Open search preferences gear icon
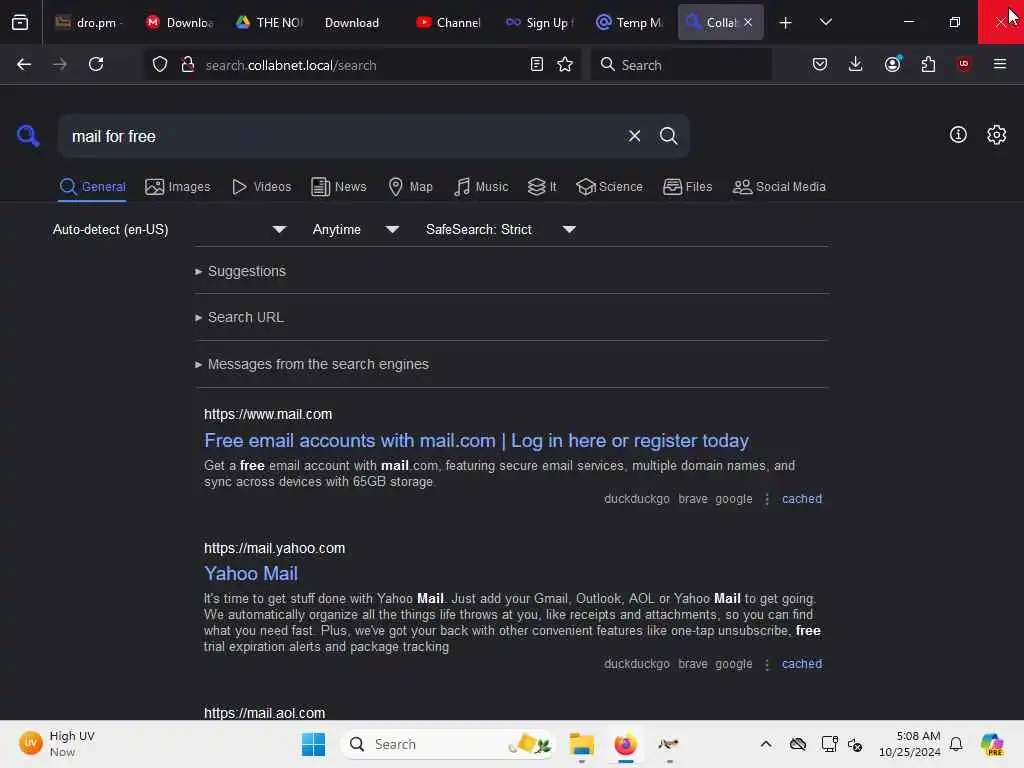 tap(997, 135)
